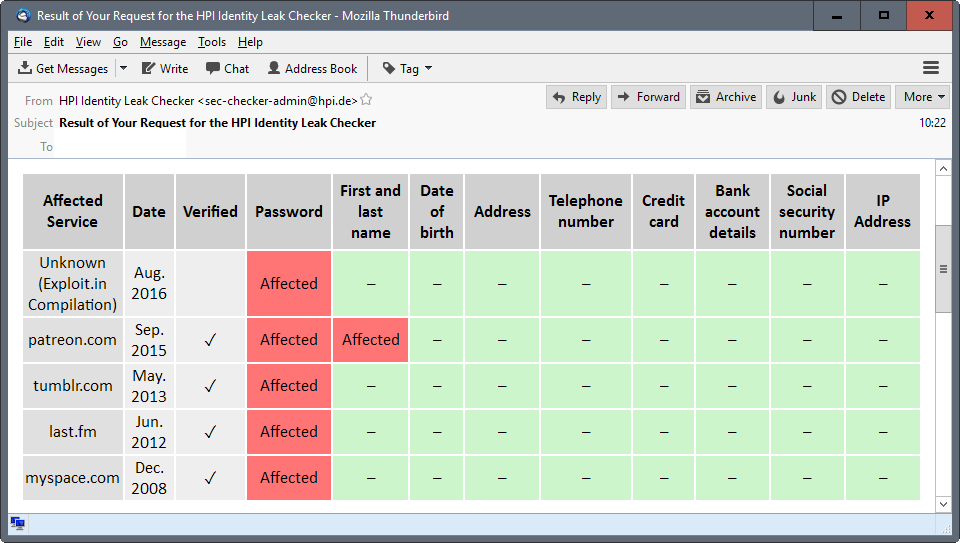Screen dimensions: 960x543
Task: Click the message time 10:22
Action: pos(932,122)
